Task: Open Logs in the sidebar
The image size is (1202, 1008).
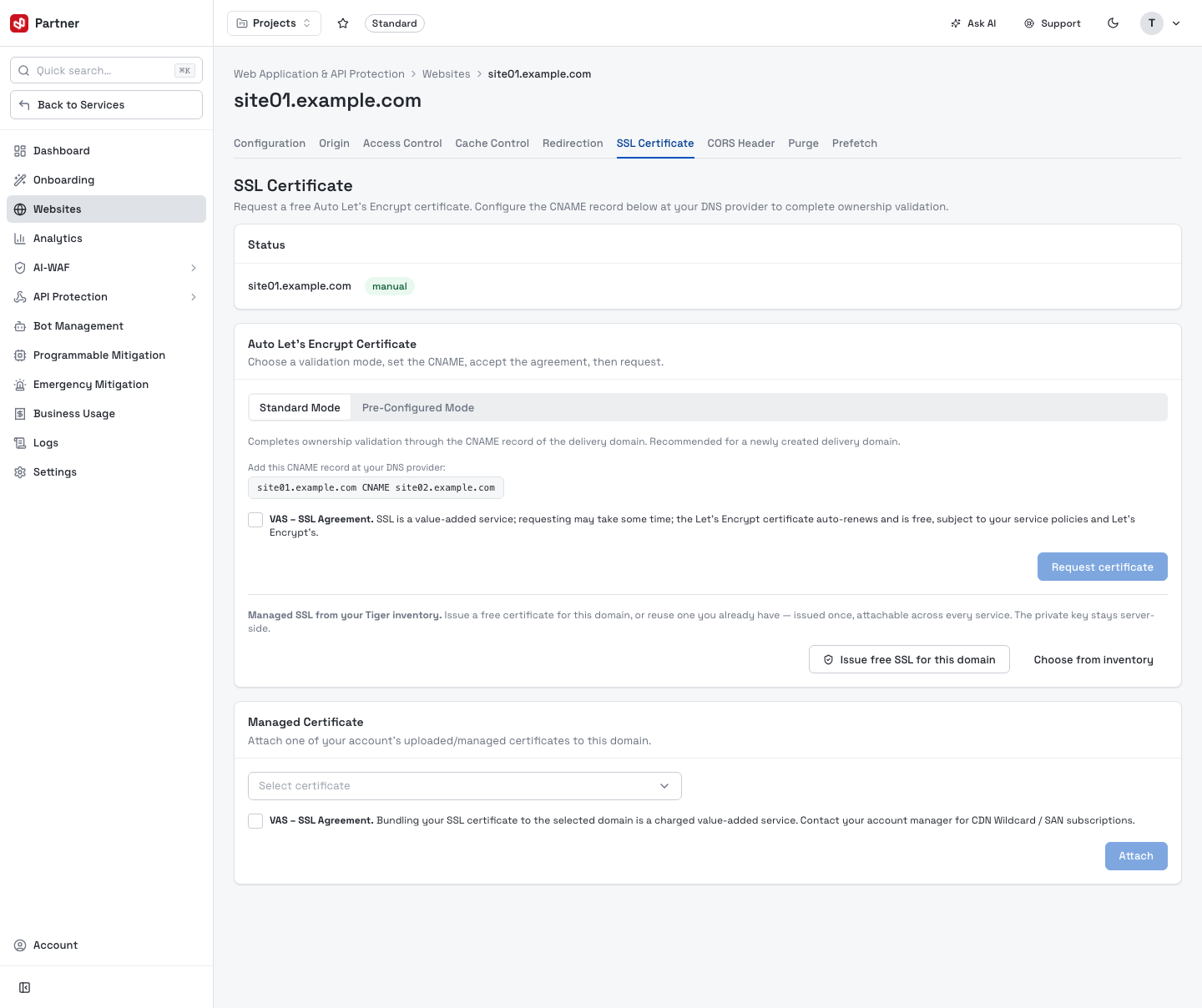Action: (x=106, y=443)
